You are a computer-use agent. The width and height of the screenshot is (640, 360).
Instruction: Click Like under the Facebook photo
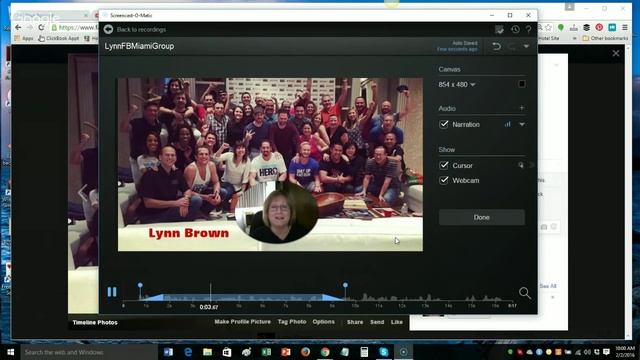pos(397,322)
